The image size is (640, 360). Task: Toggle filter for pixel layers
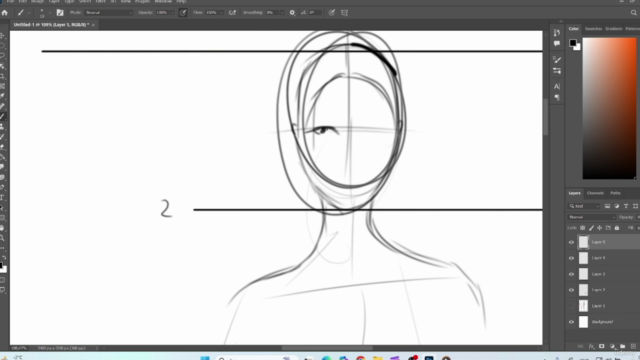tap(607, 206)
